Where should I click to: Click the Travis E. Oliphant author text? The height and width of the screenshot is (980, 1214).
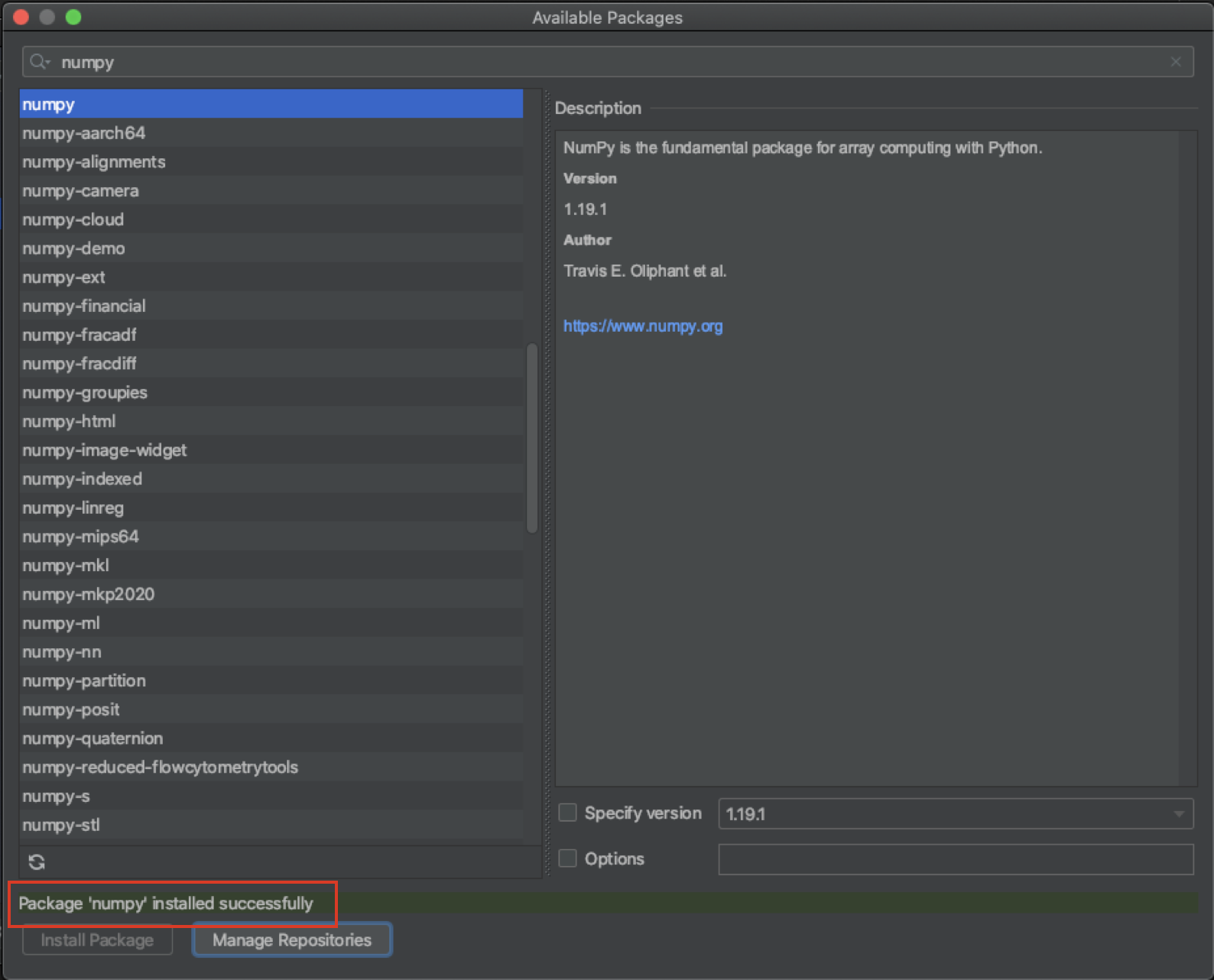644,271
